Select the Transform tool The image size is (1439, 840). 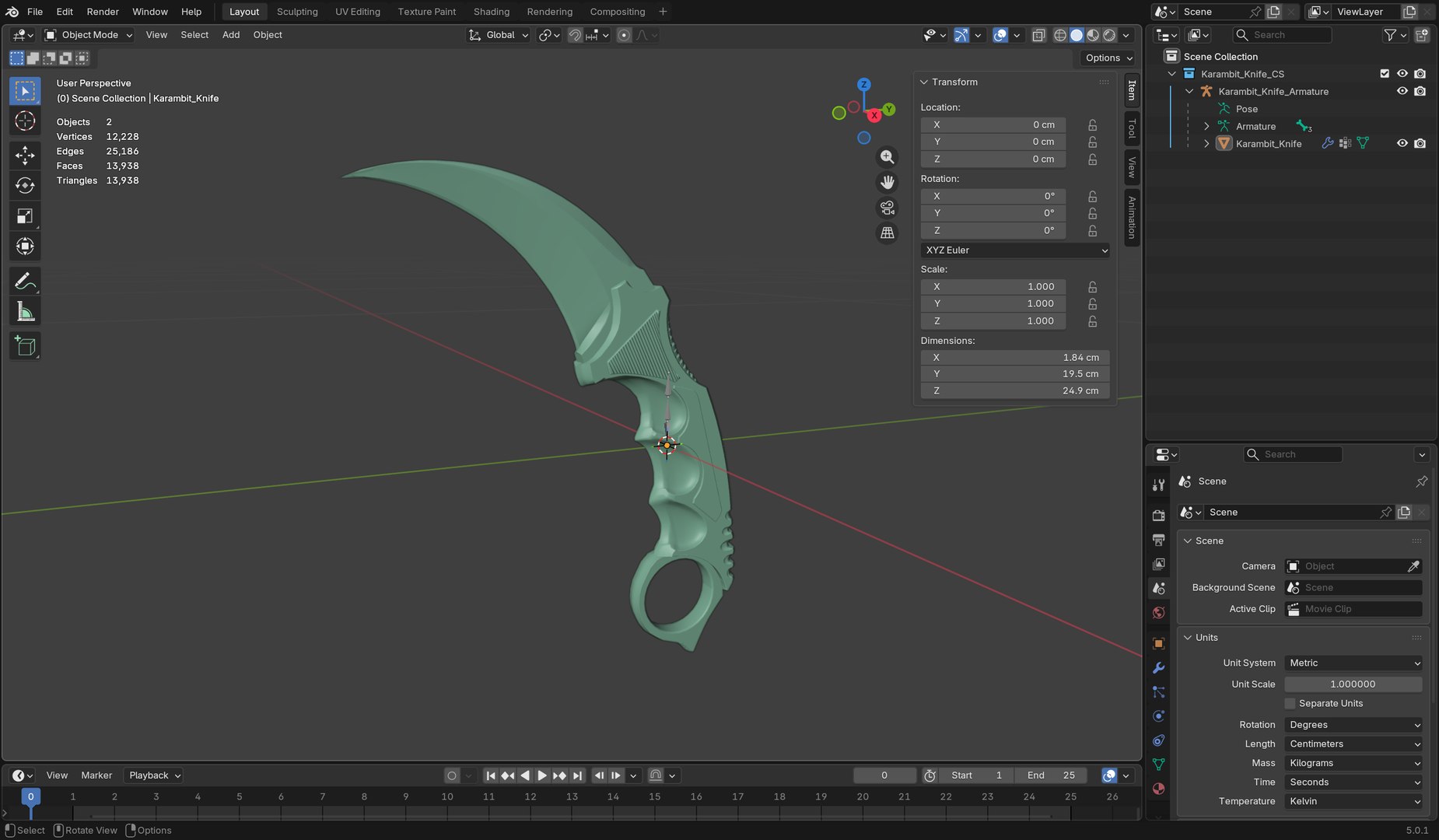[x=25, y=247]
